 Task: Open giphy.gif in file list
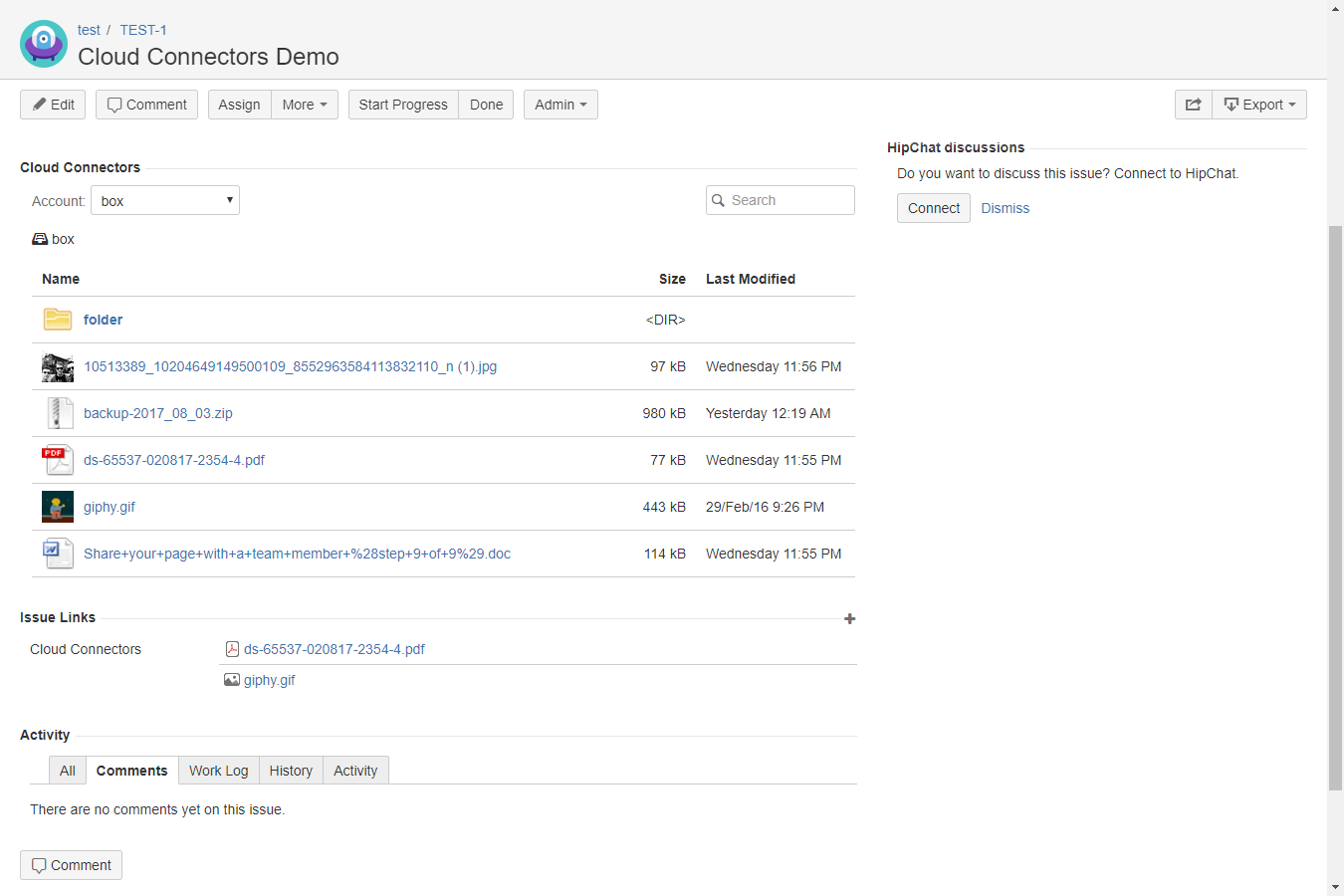point(110,507)
